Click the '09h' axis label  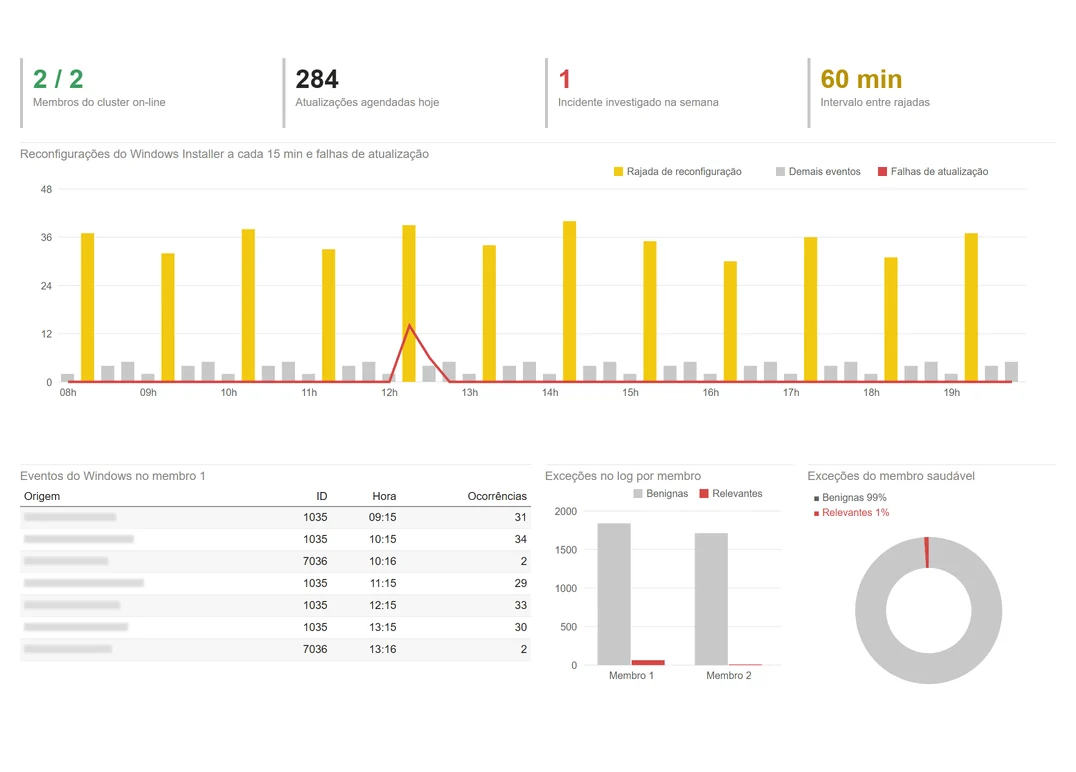(148, 393)
